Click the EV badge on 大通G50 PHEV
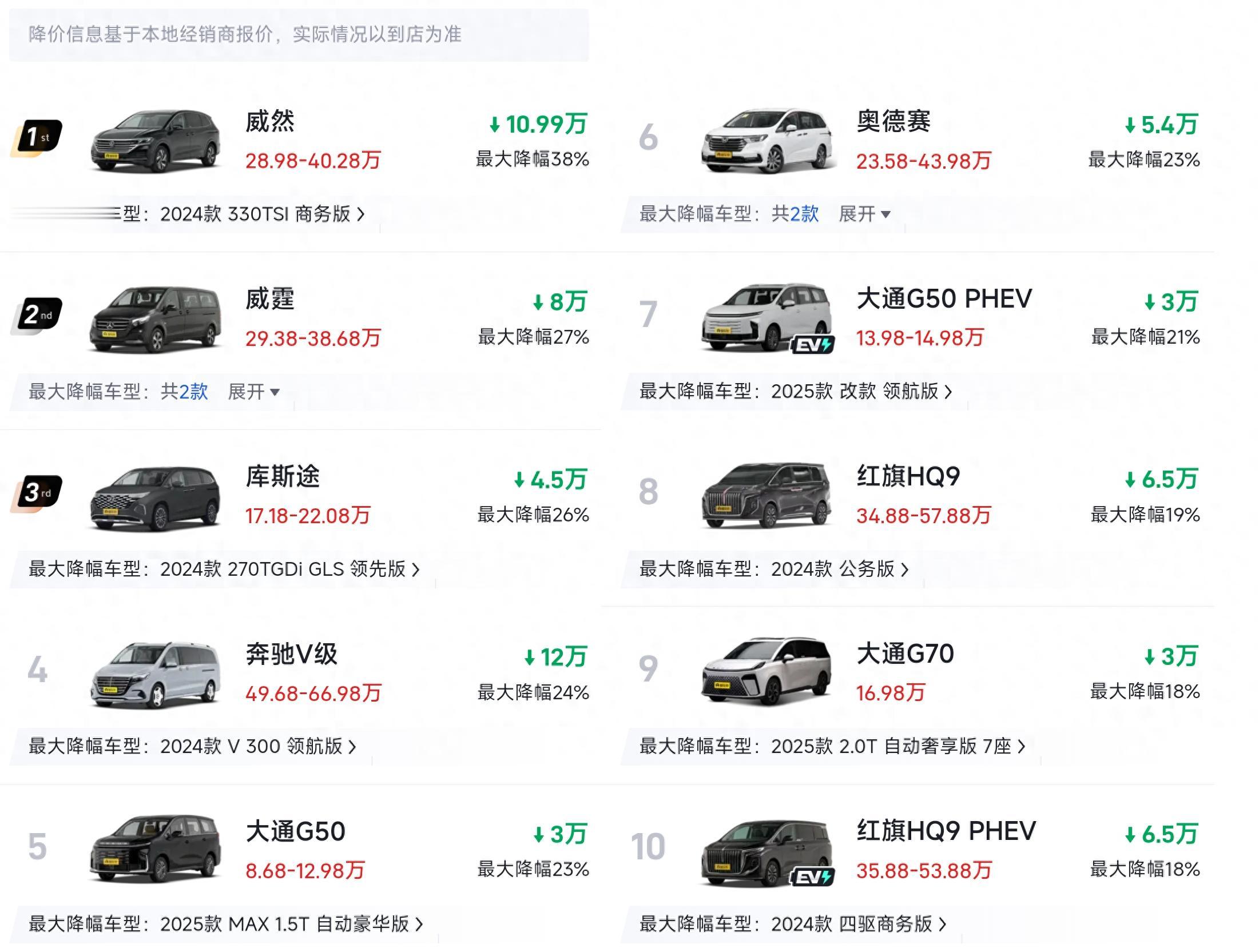 click(813, 345)
